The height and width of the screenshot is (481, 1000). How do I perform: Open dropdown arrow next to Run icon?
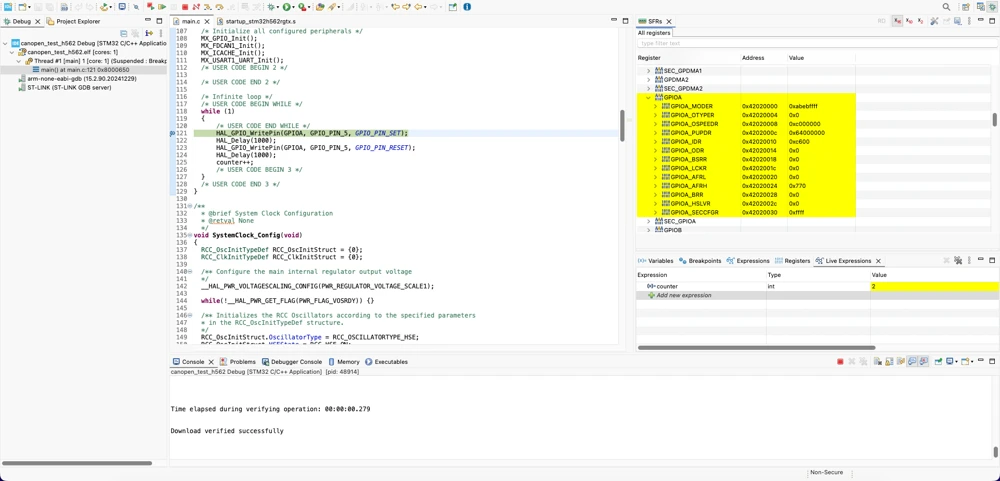293,7
